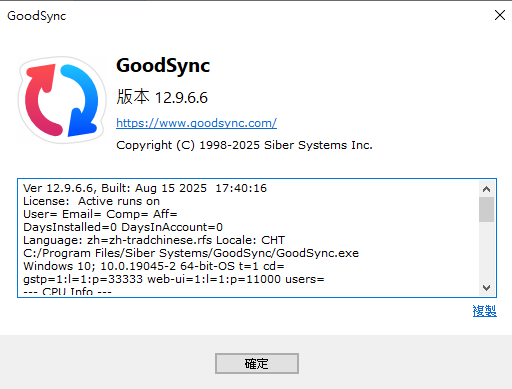This screenshot has height=389, width=512.
Task: Click the info box scrollbar thumb
Action: pos(486,209)
